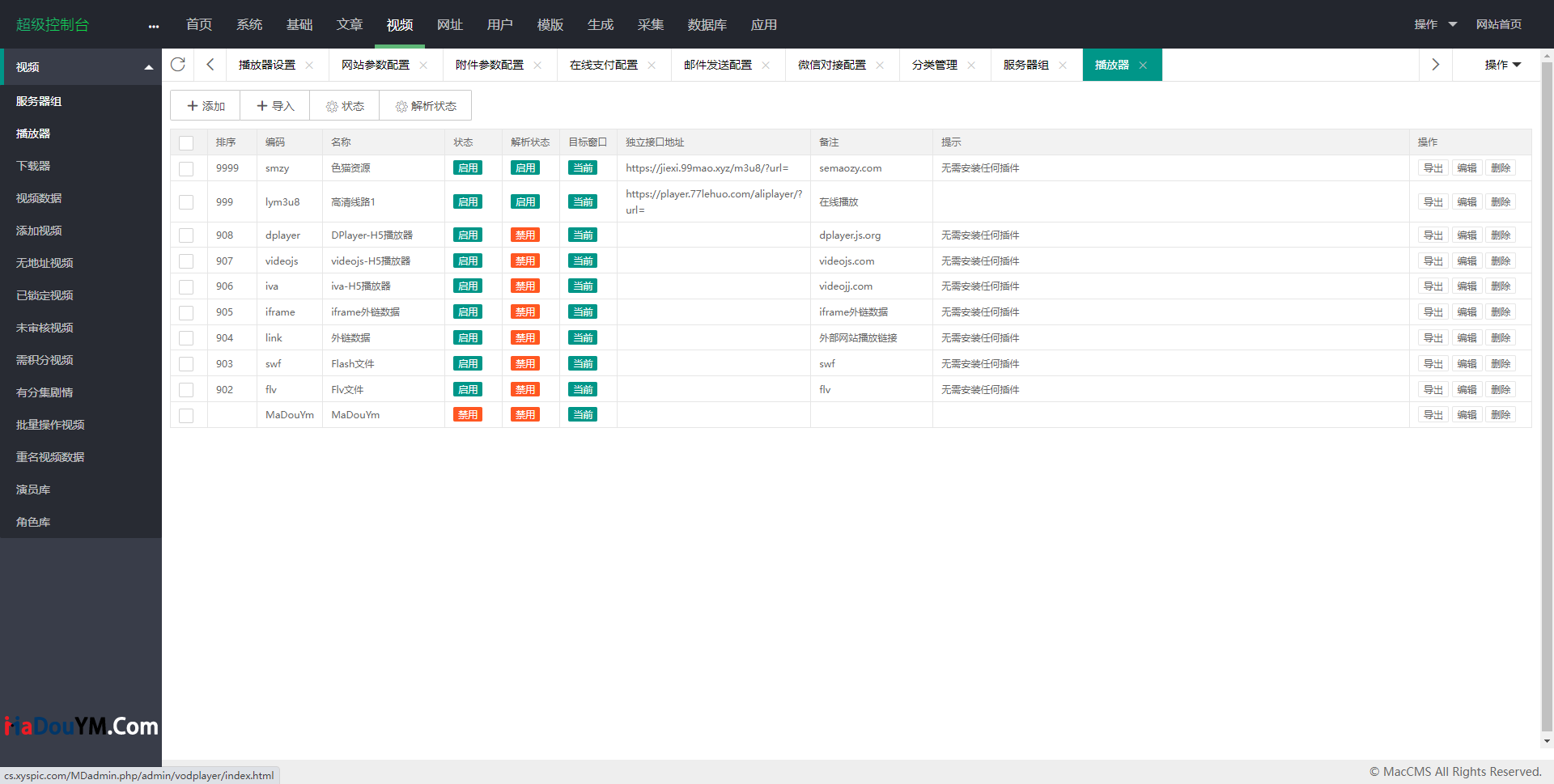Toggle the 状态 badge for the MaDouYm row

point(468,415)
